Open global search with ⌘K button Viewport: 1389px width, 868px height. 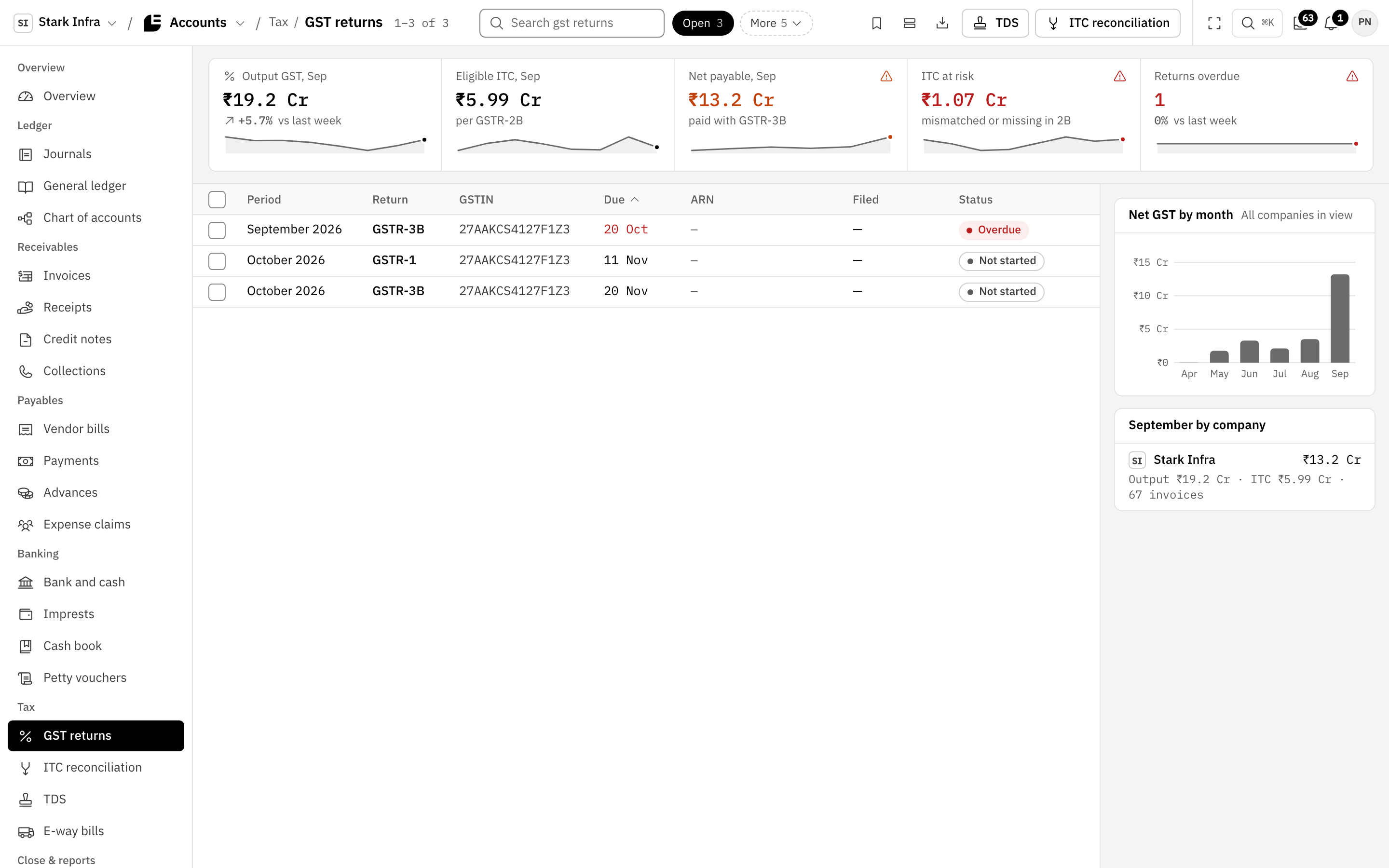pos(1257,23)
